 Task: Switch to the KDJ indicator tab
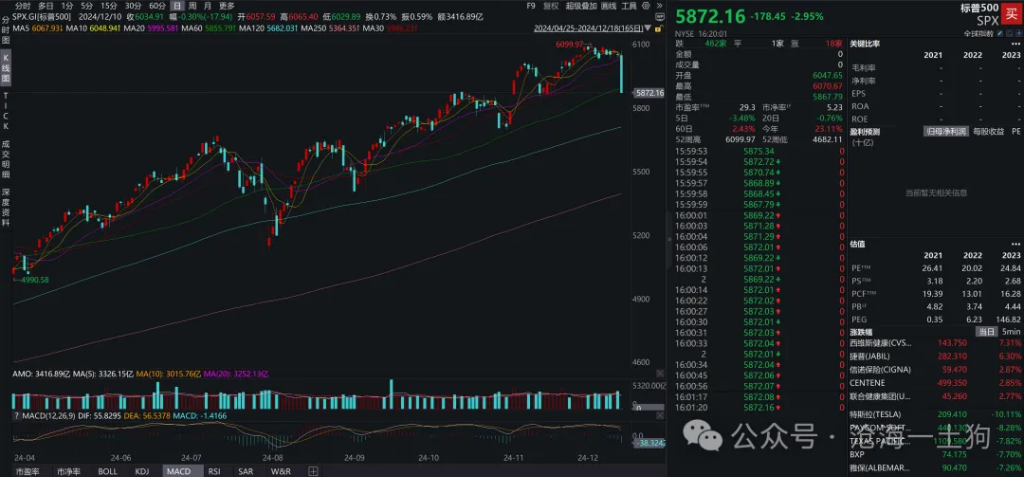[x=140, y=470]
